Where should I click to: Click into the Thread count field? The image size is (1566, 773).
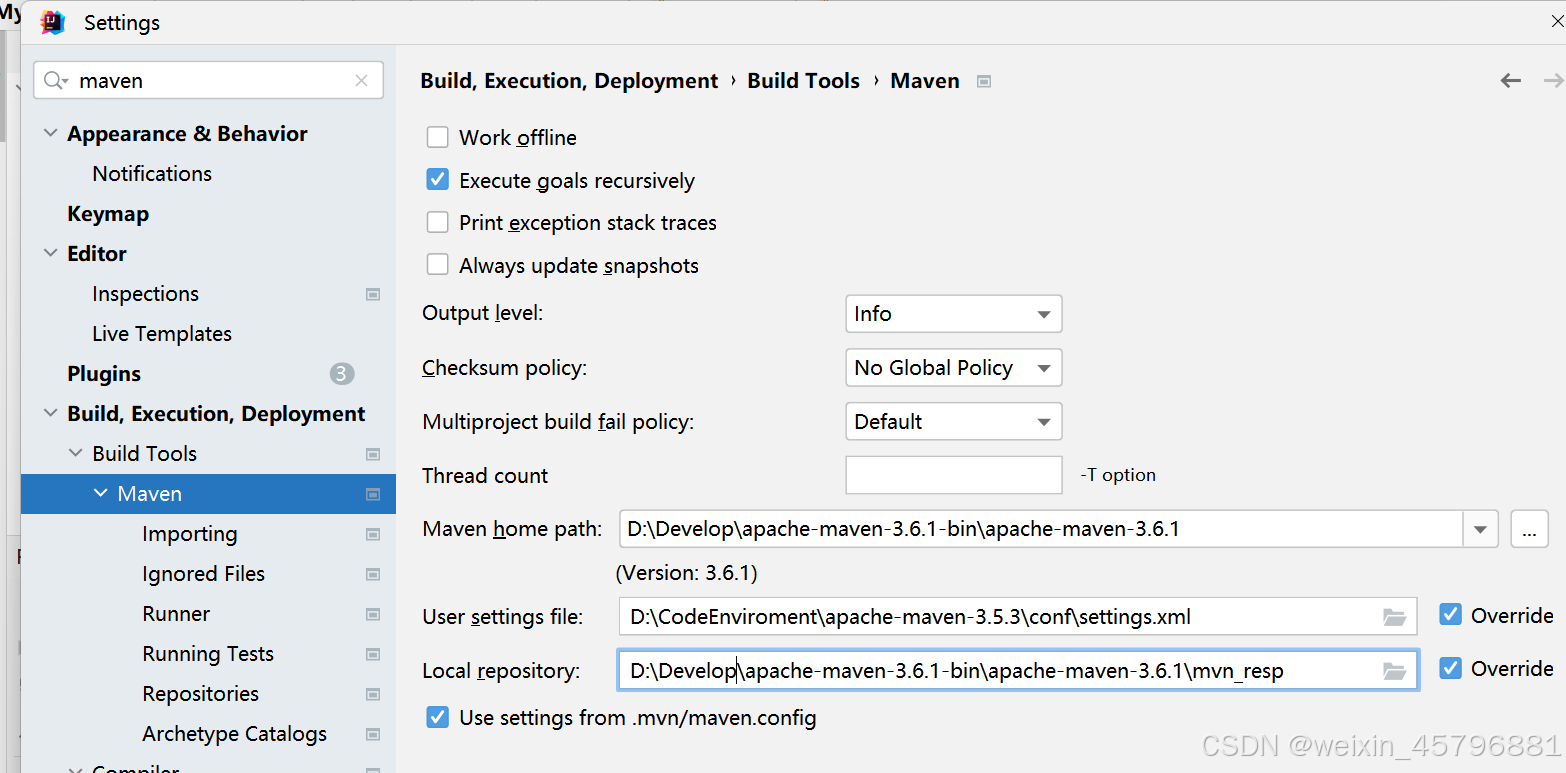pos(954,475)
